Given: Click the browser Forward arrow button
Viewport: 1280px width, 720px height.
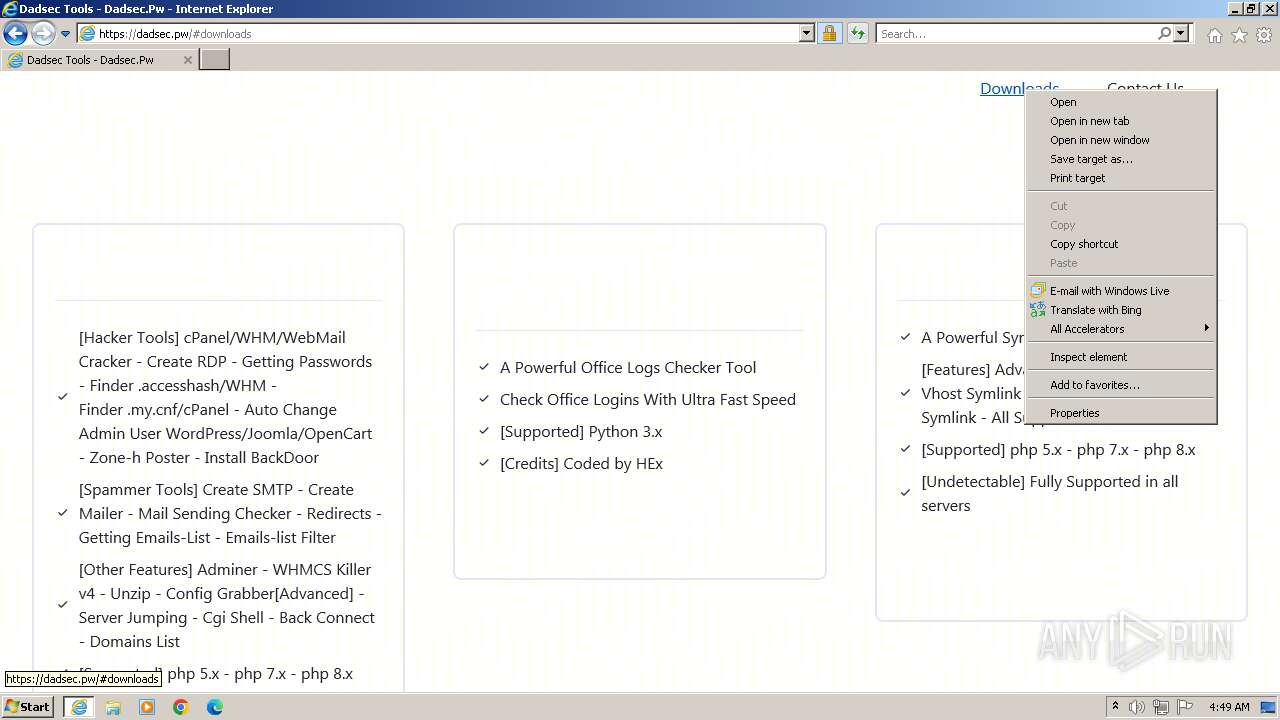Looking at the screenshot, I should click(43, 33).
